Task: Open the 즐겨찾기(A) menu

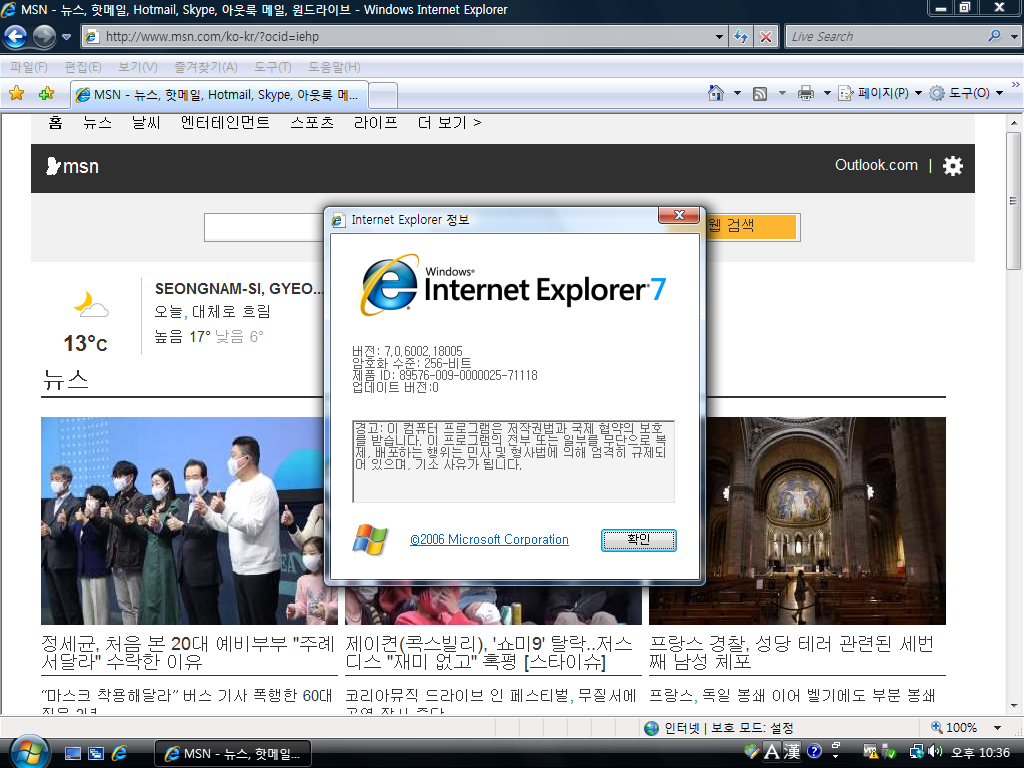Action: (206, 67)
